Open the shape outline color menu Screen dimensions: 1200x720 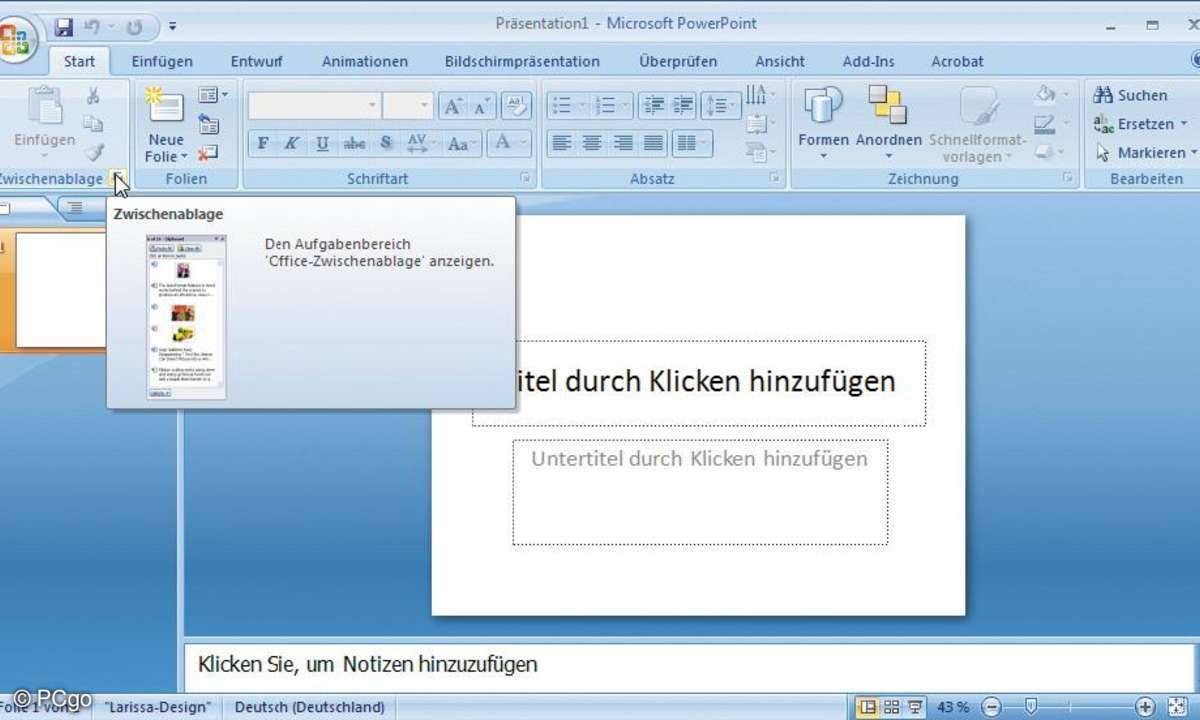tap(1052, 124)
